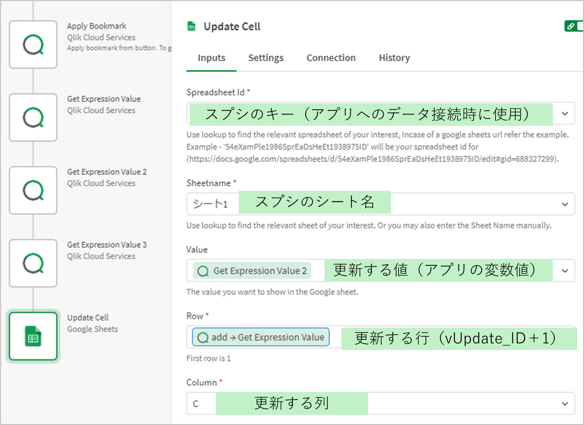The height and width of the screenshot is (425, 584).
Task: Select the Inputs tab
Action: coord(212,58)
